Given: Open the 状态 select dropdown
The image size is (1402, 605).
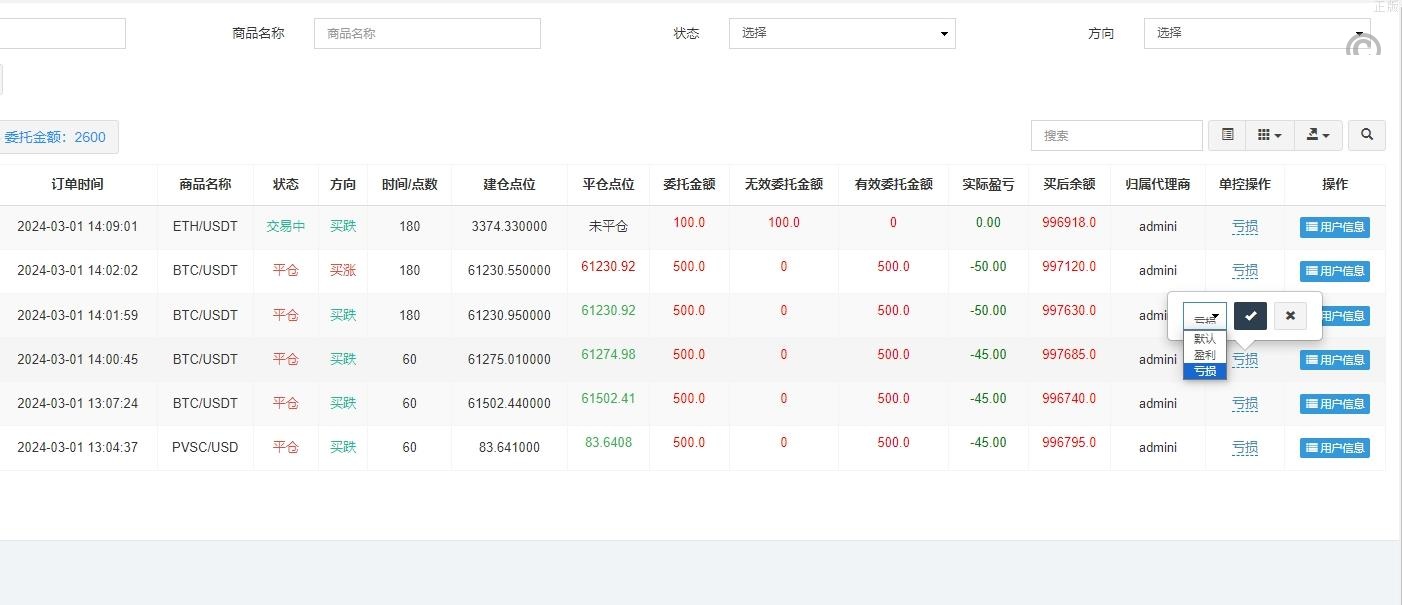Looking at the screenshot, I should 841,33.
